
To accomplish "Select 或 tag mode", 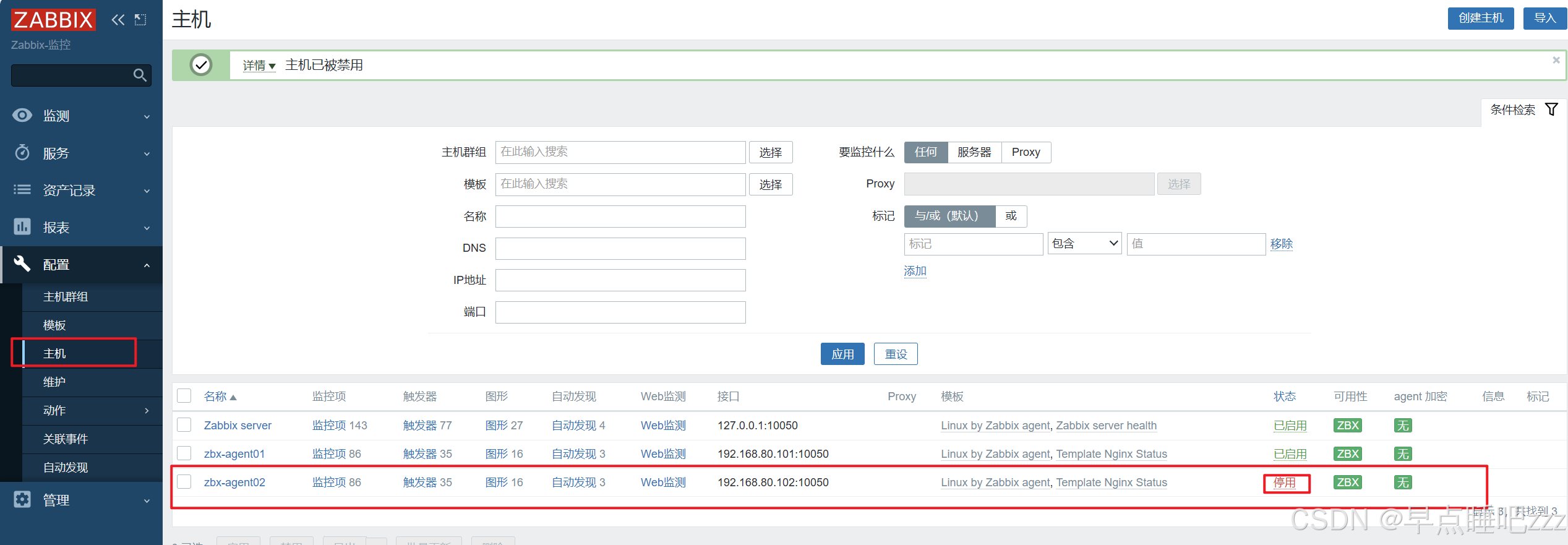I will (1011, 216).
